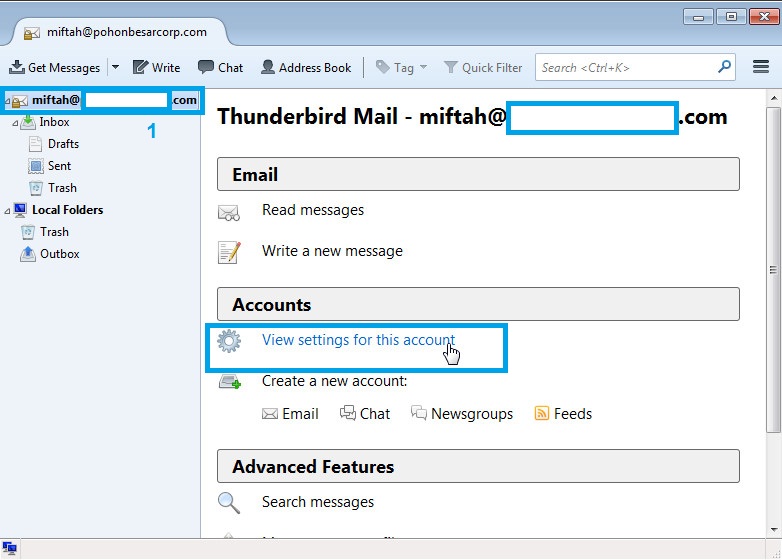This screenshot has width=782, height=560.
Task: Click the search magnifier icon
Action: click(724, 66)
